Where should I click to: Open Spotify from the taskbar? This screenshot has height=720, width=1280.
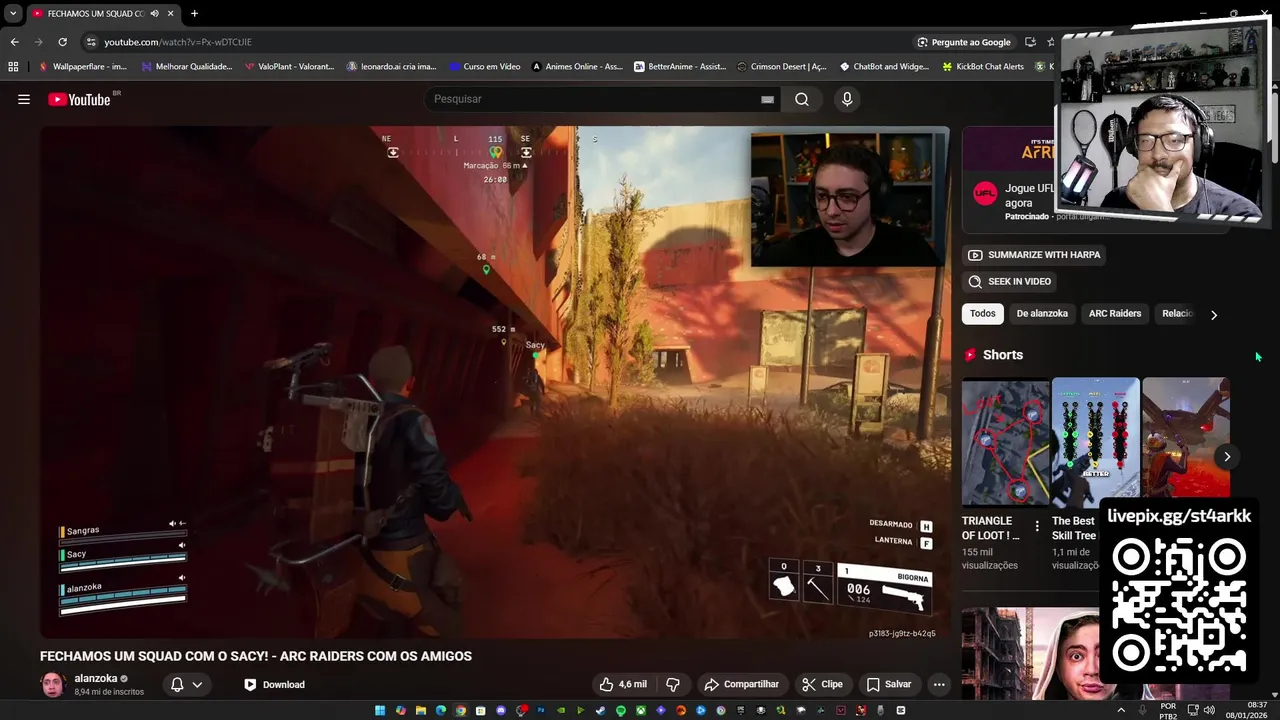pyautogui.click(x=621, y=710)
